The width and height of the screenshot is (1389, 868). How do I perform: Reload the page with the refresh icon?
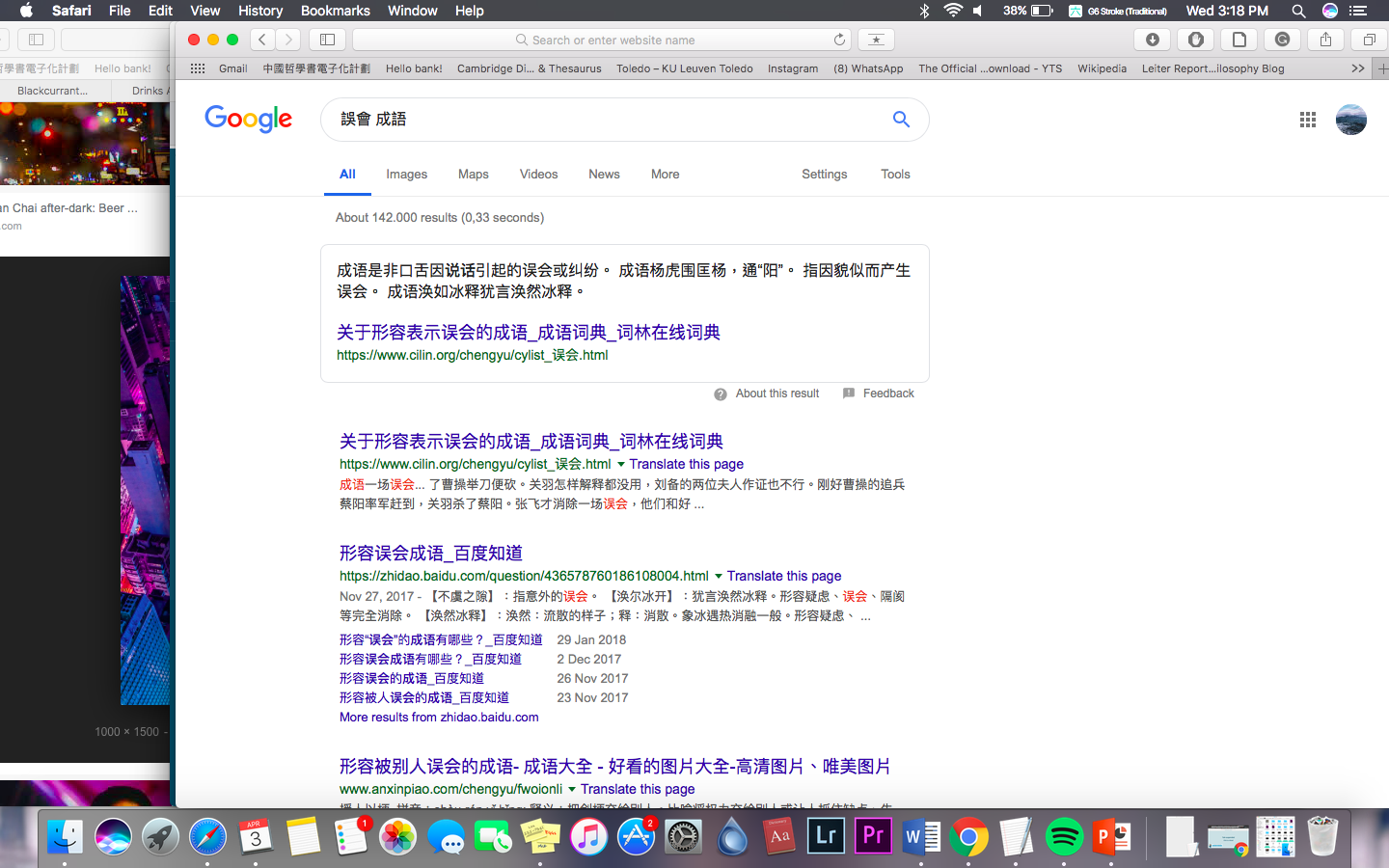(839, 40)
